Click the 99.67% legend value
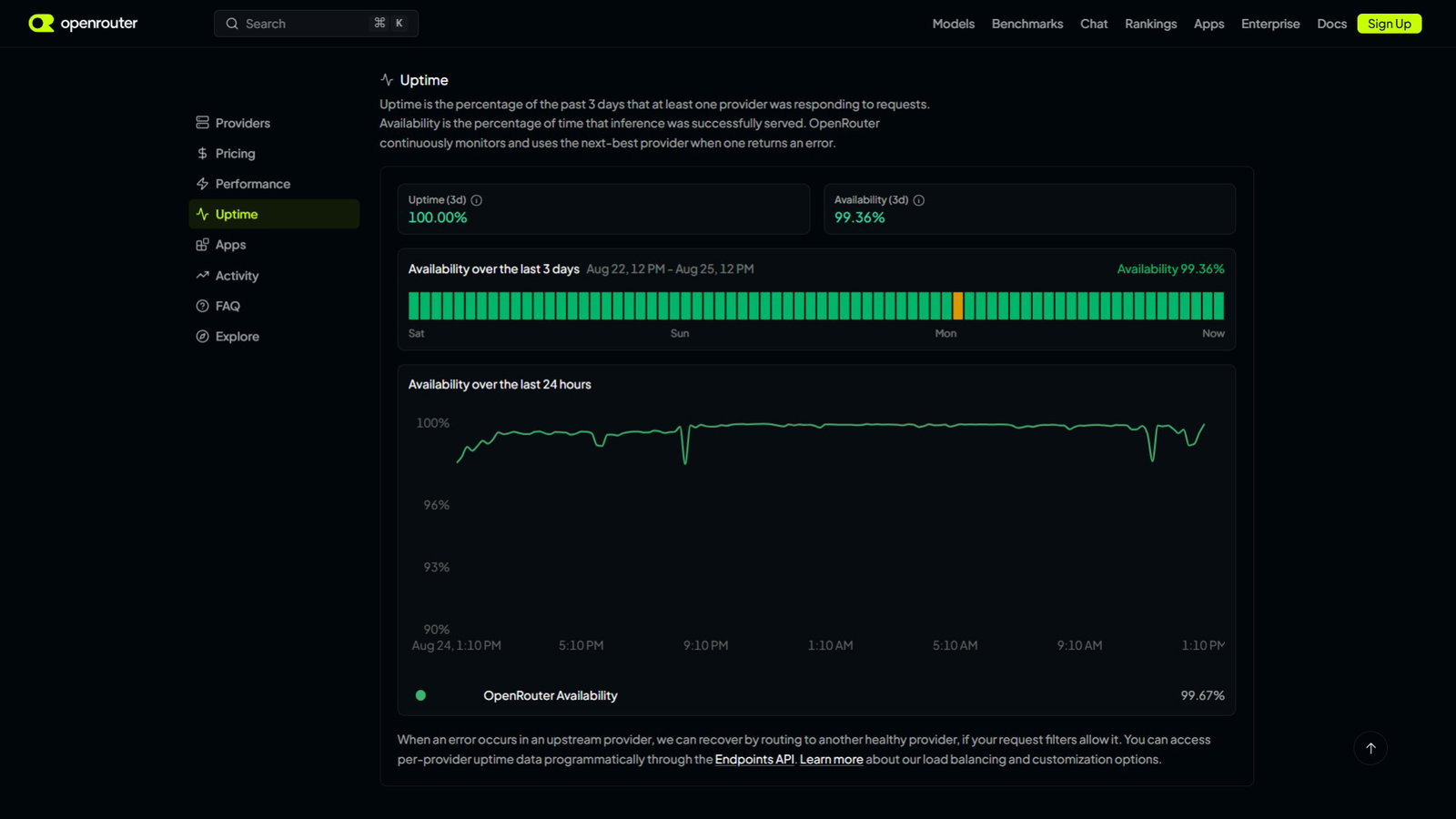The image size is (1456, 819). (1202, 695)
